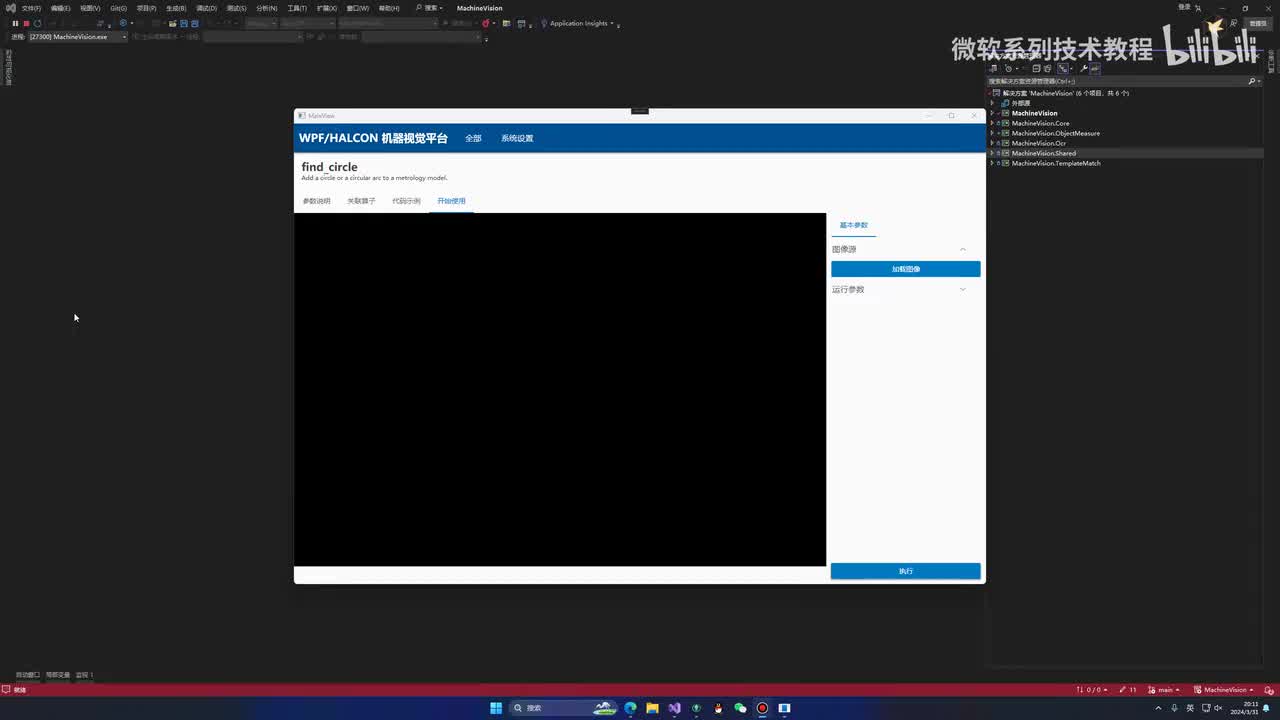Open the 扩展(X) menu
The width and height of the screenshot is (1280, 720).
pos(327,8)
